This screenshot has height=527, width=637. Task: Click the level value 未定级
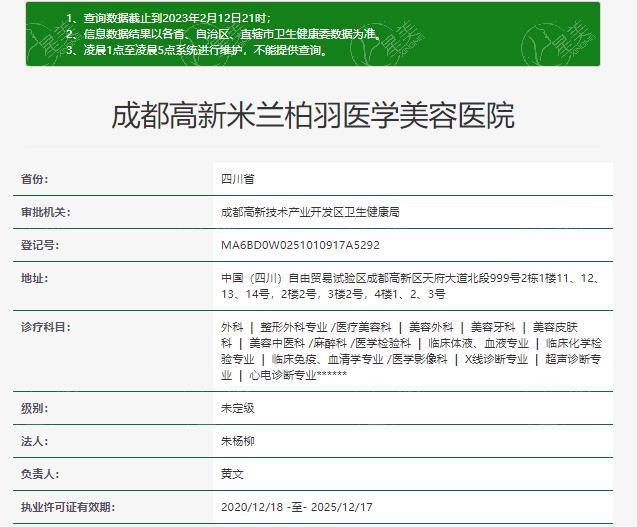238,408
